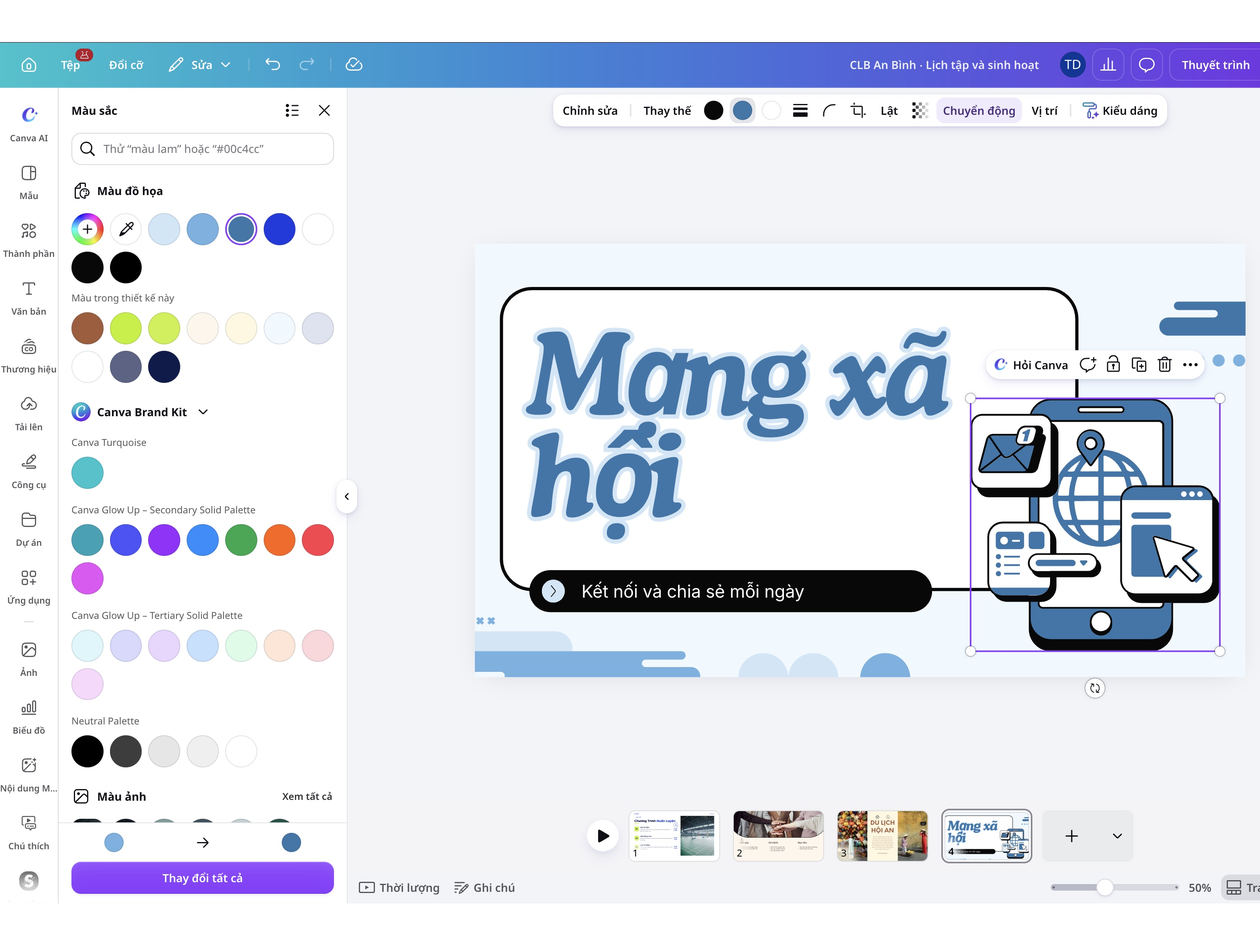The width and height of the screenshot is (1260, 946).
Task: Select white color in top toolbar
Action: [771, 110]
